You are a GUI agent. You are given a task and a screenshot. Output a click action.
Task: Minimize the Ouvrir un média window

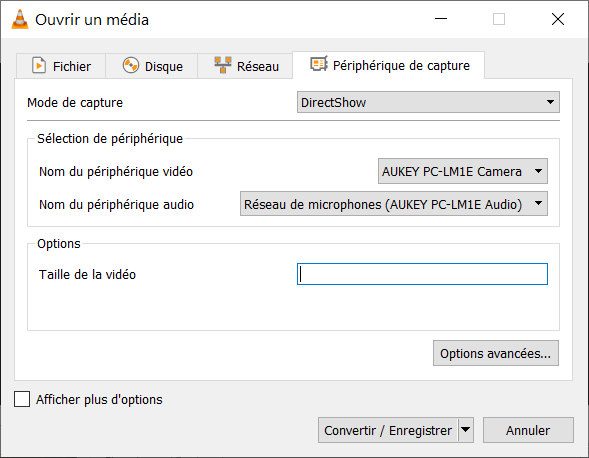pyautogui.click(x=441, y=19)
